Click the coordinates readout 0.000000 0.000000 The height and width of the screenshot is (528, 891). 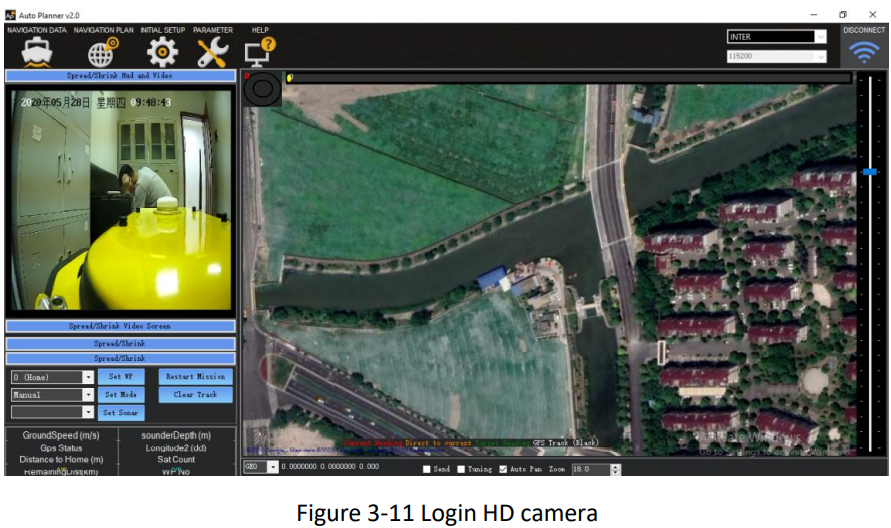(x=330, y=467)
